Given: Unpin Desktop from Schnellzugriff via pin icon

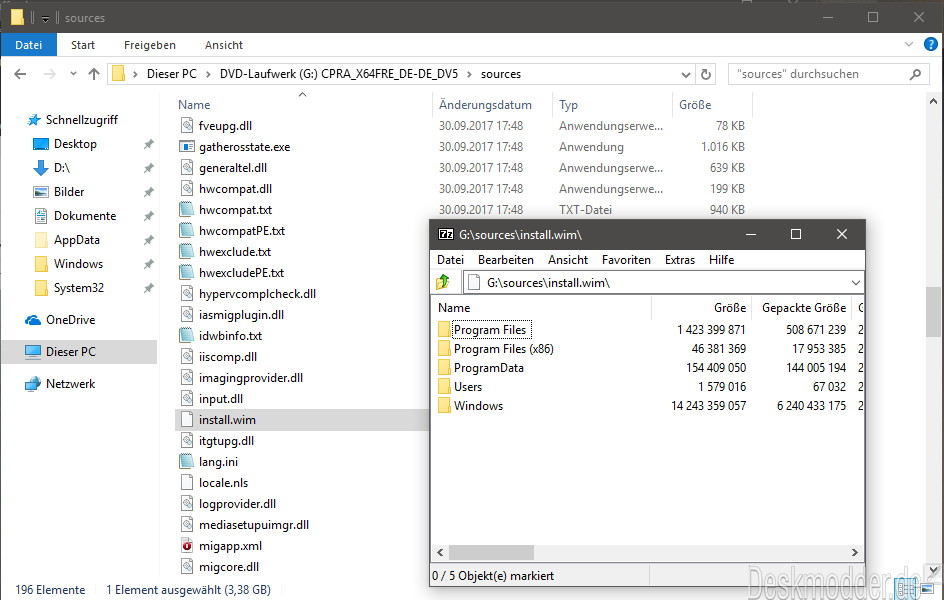Looking at the screenshot, I should [149, 144].
